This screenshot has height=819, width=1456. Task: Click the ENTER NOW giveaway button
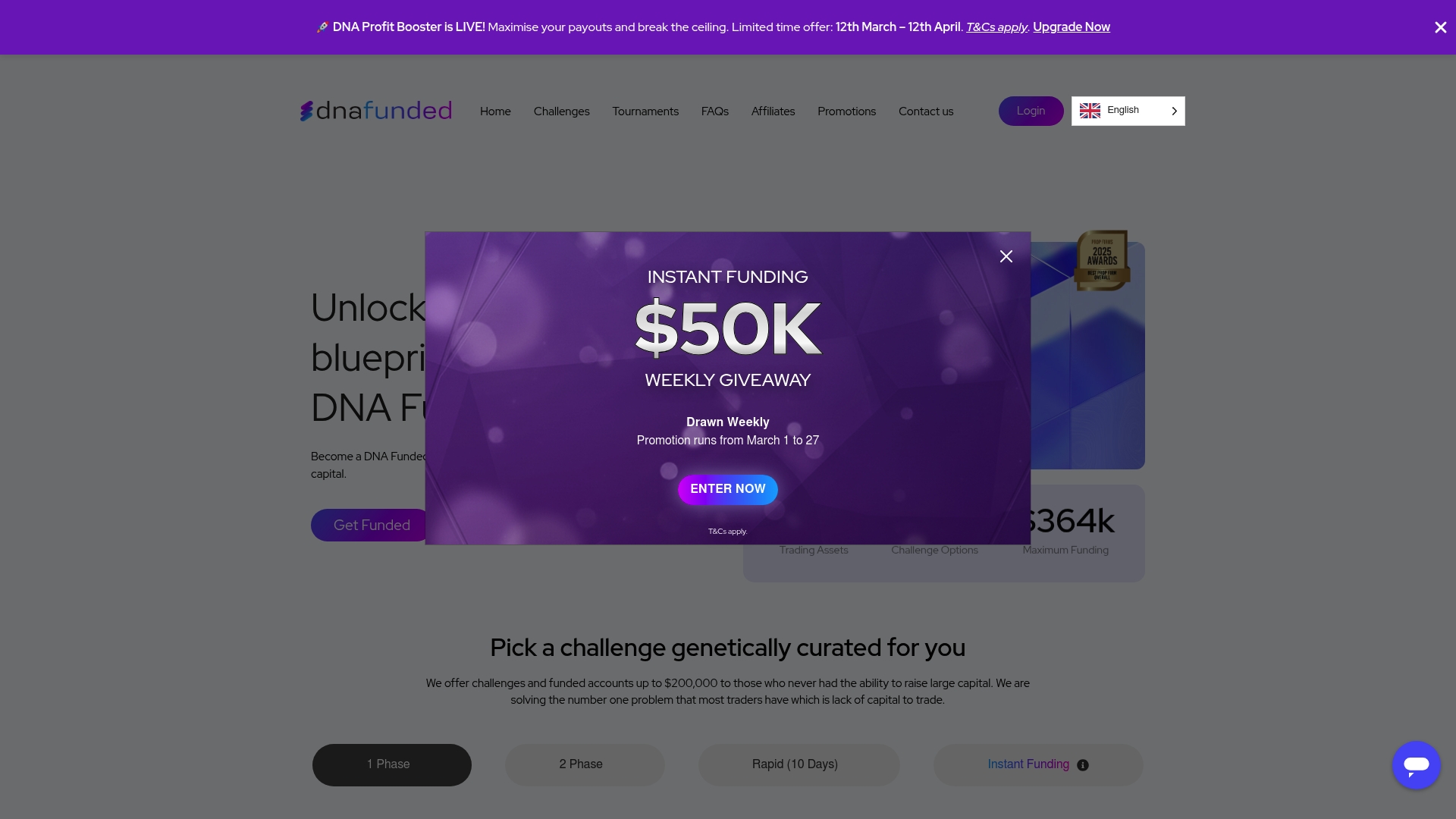pyautogui.click(x=727, y=489)
